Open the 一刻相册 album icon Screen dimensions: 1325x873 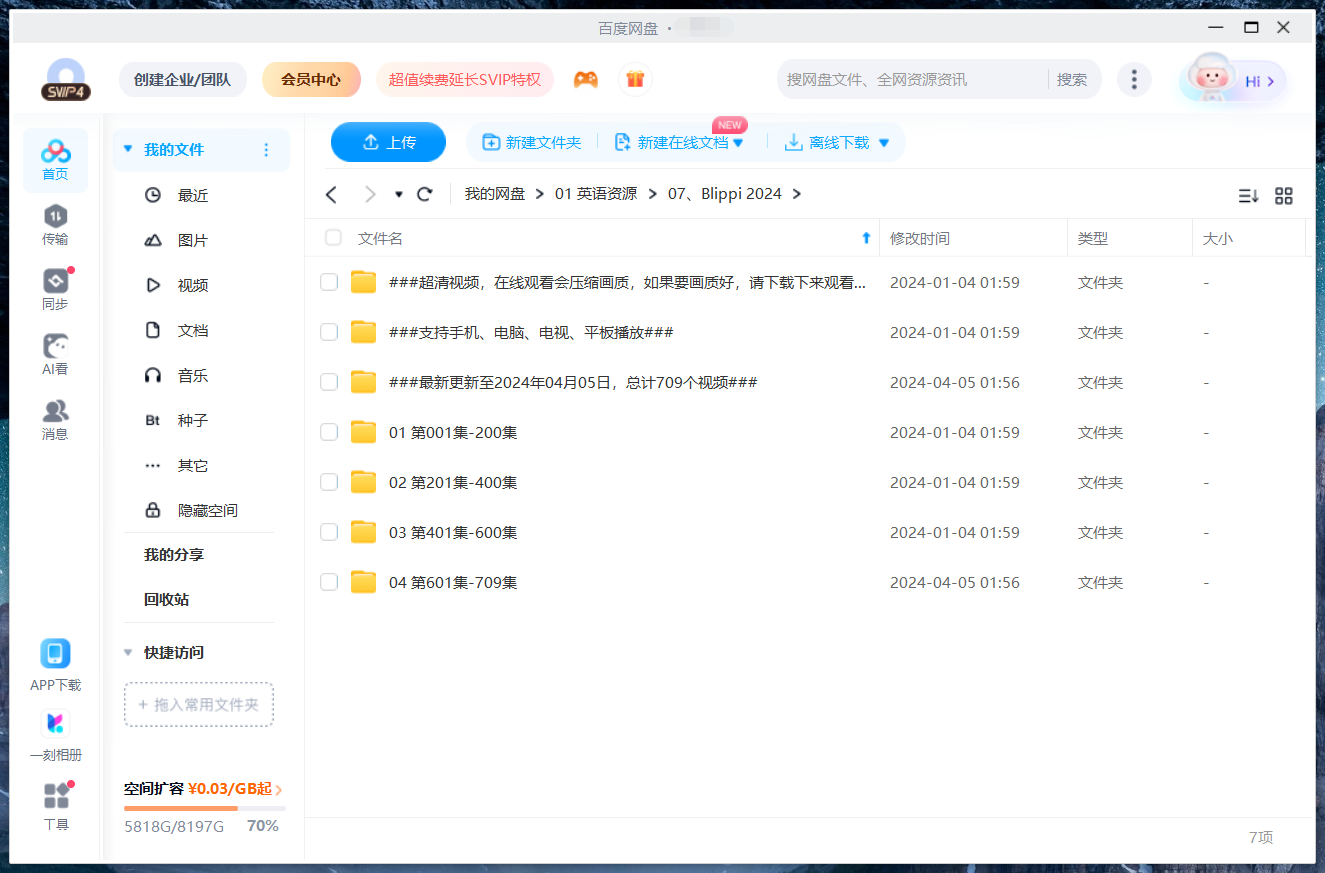coord(55,735)
